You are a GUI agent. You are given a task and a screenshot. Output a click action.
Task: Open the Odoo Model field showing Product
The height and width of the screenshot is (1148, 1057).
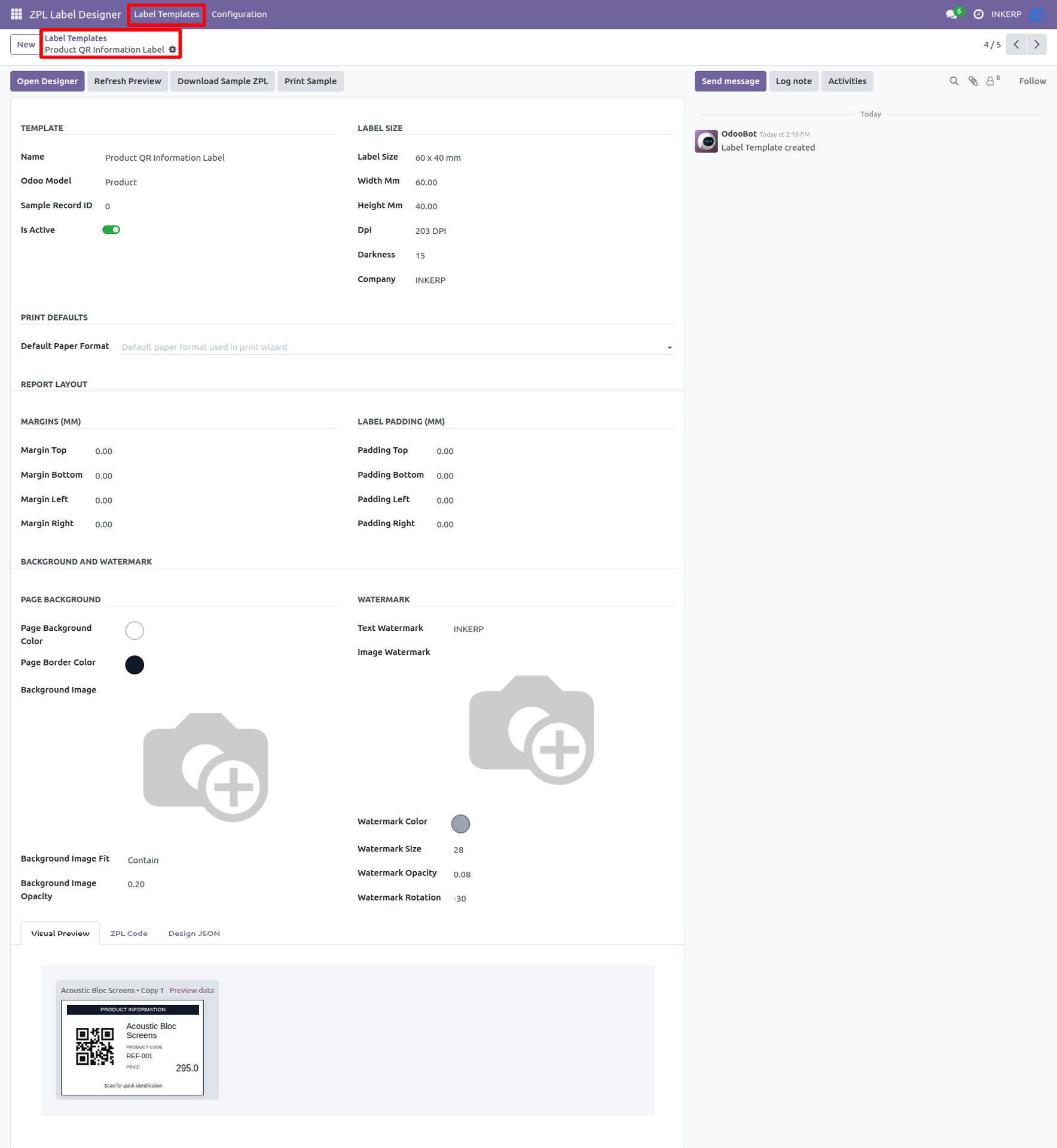[x=121, y=182]
